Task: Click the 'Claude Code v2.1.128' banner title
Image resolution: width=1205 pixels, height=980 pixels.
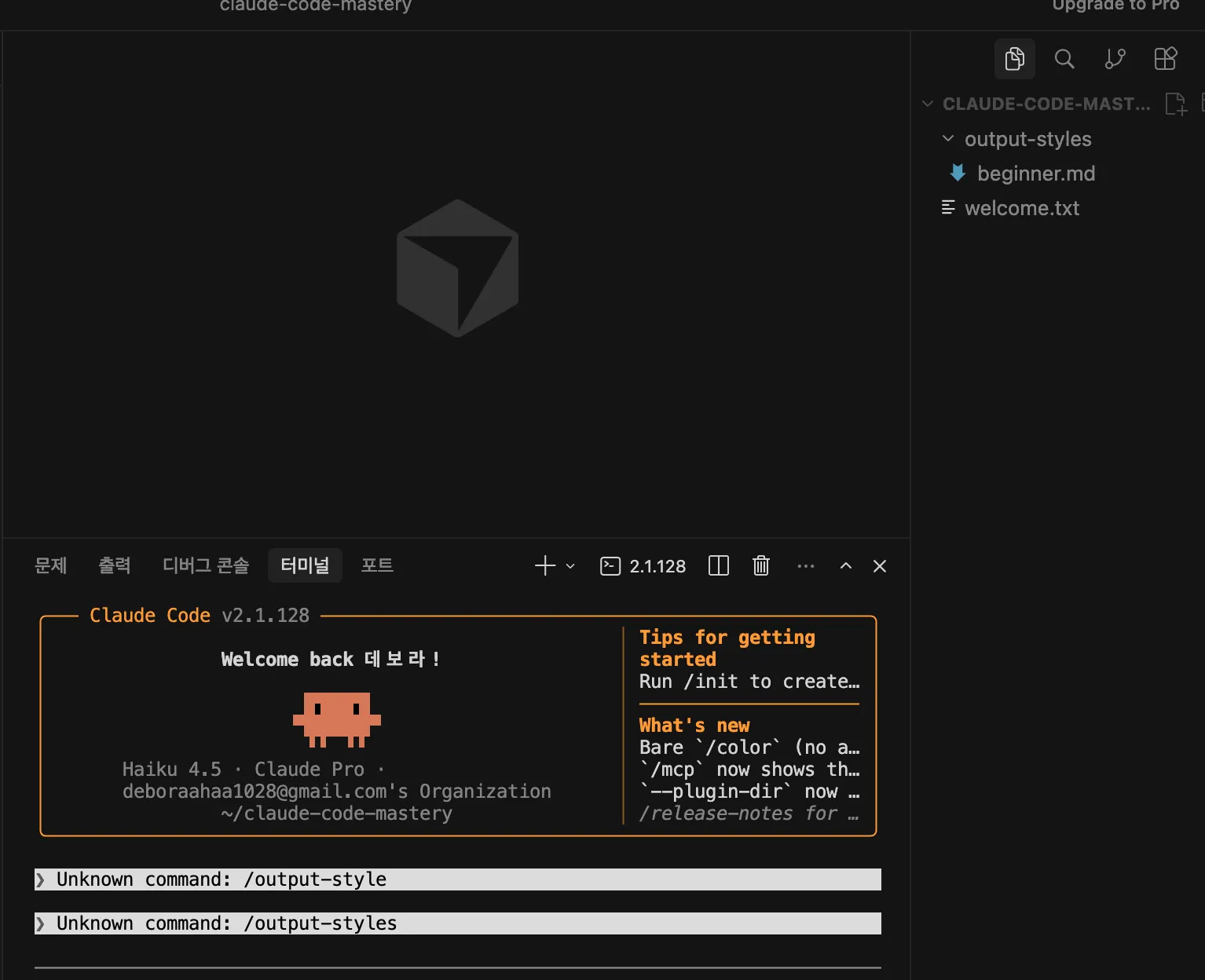Action: click(x=200, y=616)
